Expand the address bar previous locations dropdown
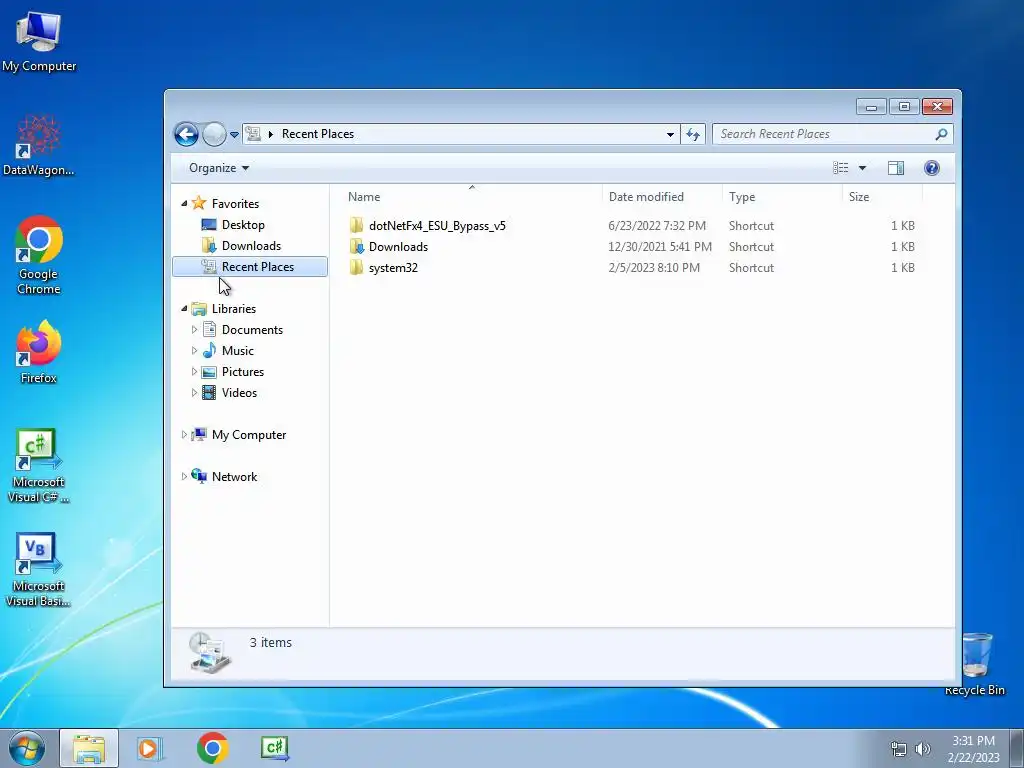 [670, 135]
